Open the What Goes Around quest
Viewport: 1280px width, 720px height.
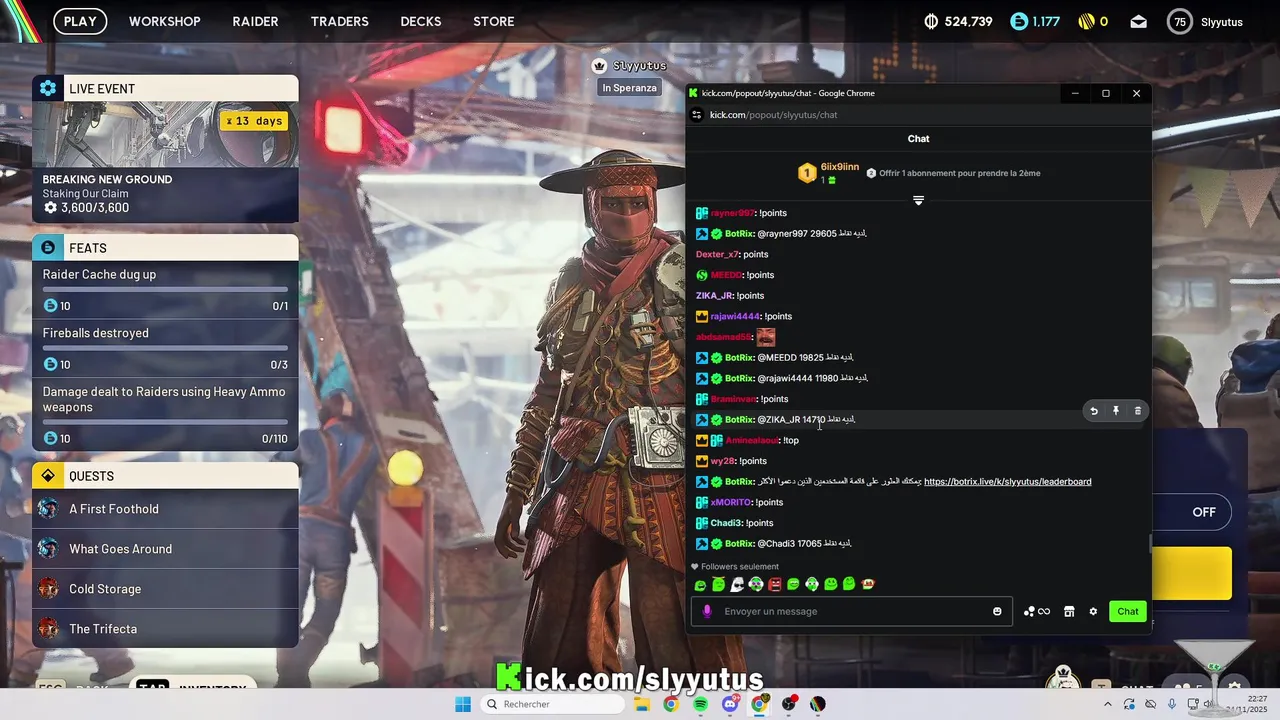coord(165,549)
